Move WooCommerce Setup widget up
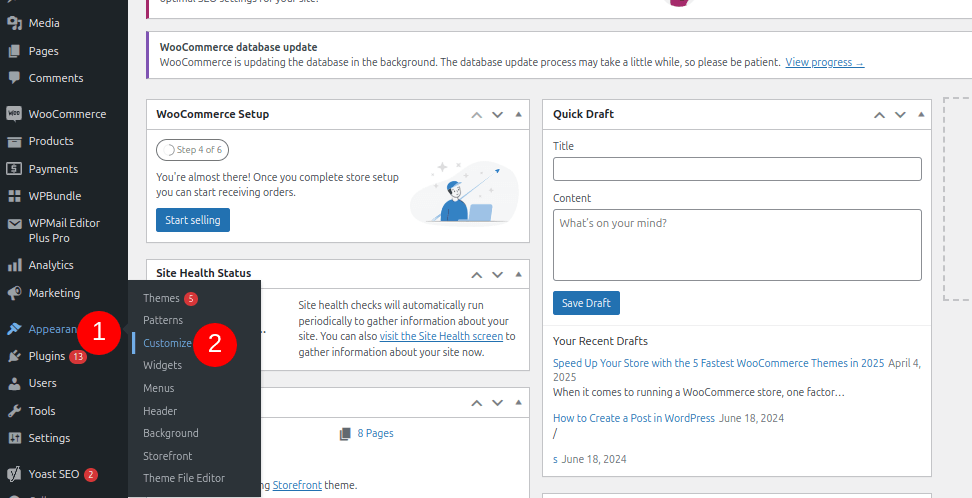The image size is (972, 498). point(476,115)
